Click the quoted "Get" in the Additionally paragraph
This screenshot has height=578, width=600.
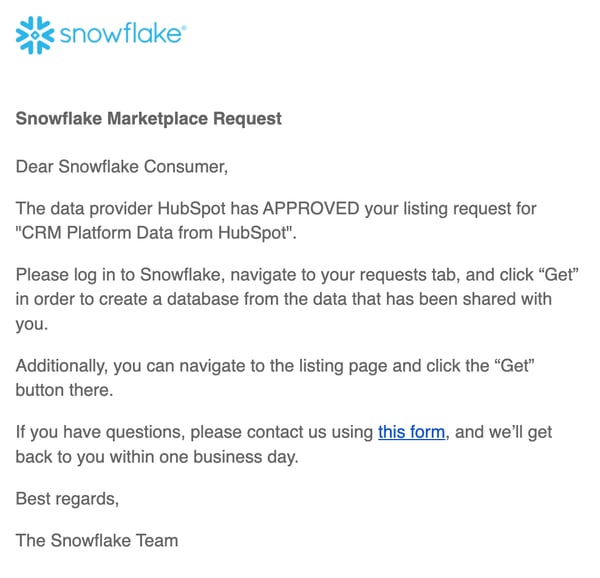point(514,366)
